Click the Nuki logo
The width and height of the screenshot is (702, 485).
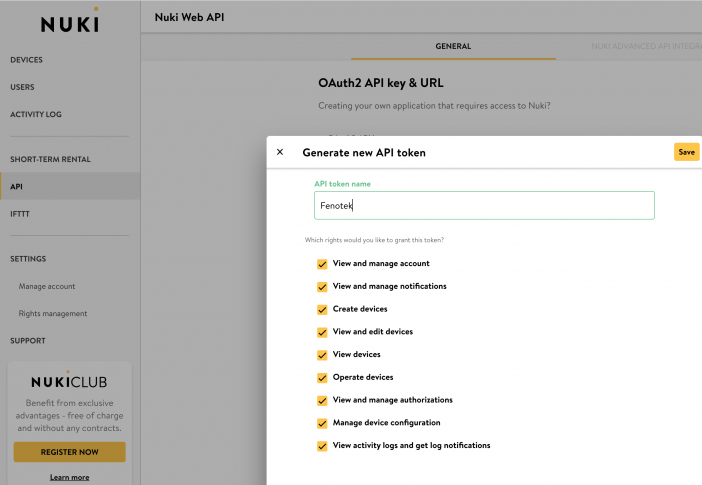coord(70,21)
